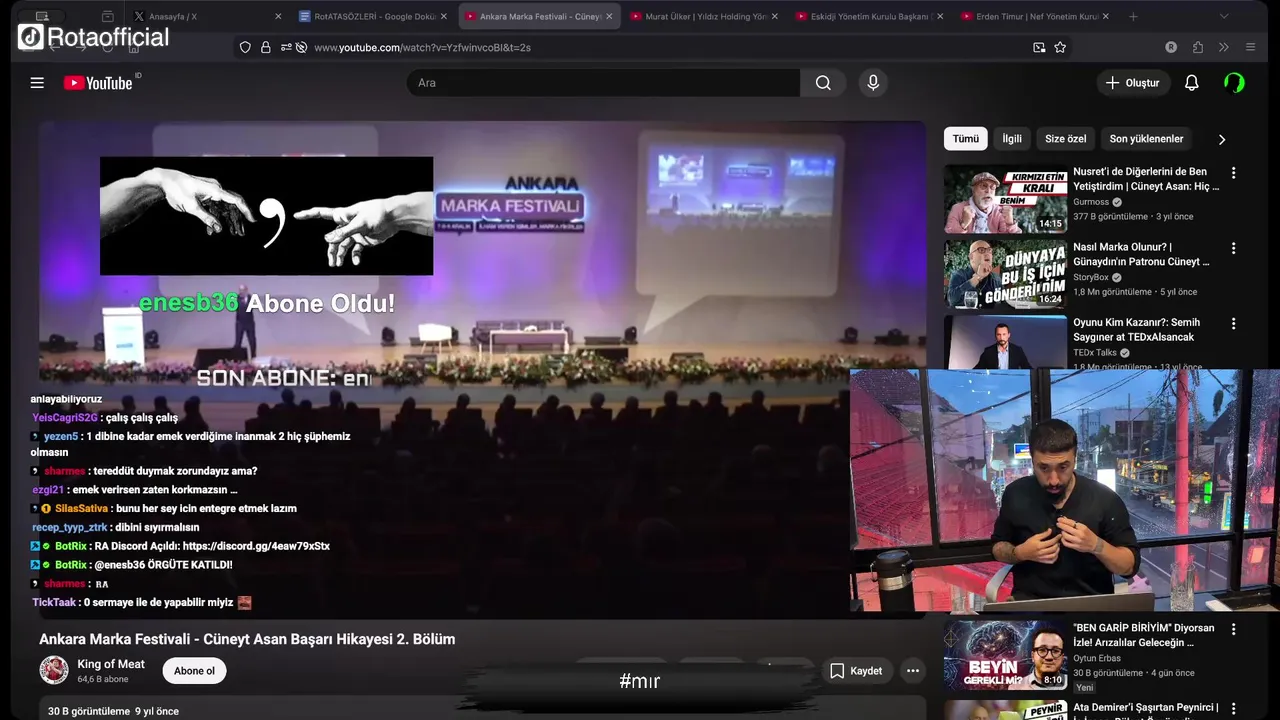The height and width of the screenshot is (720, 1280).
Task: Open the TEDx Talks video thumbnail
Action: (1005, 342)
